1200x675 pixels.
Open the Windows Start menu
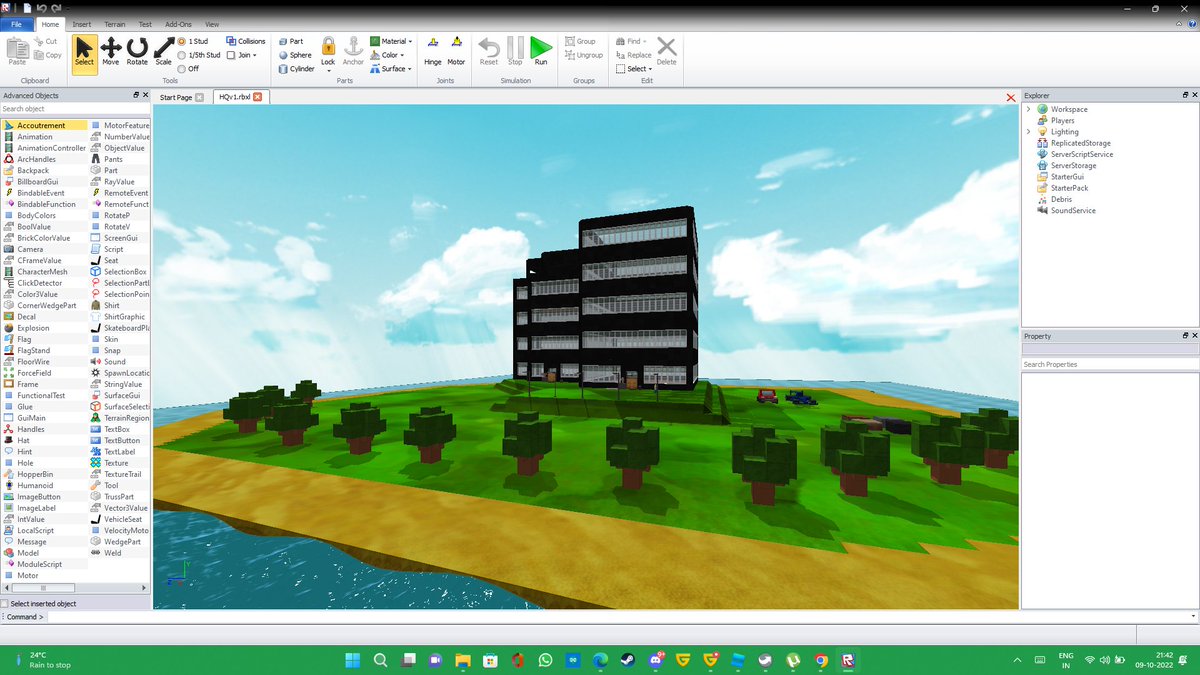(353, 660)
